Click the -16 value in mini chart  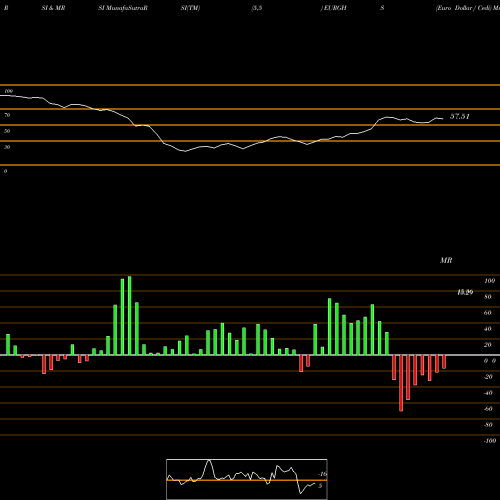coord(322,474)
